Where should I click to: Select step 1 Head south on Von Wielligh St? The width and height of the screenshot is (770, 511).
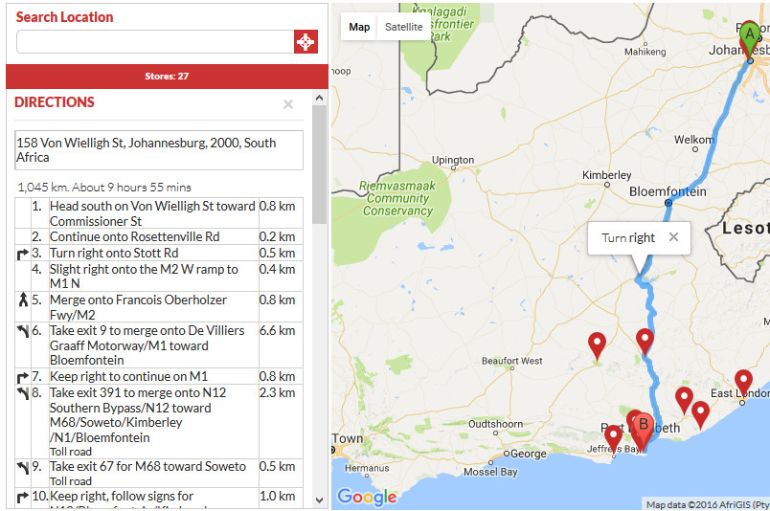[x=159, y=213]
